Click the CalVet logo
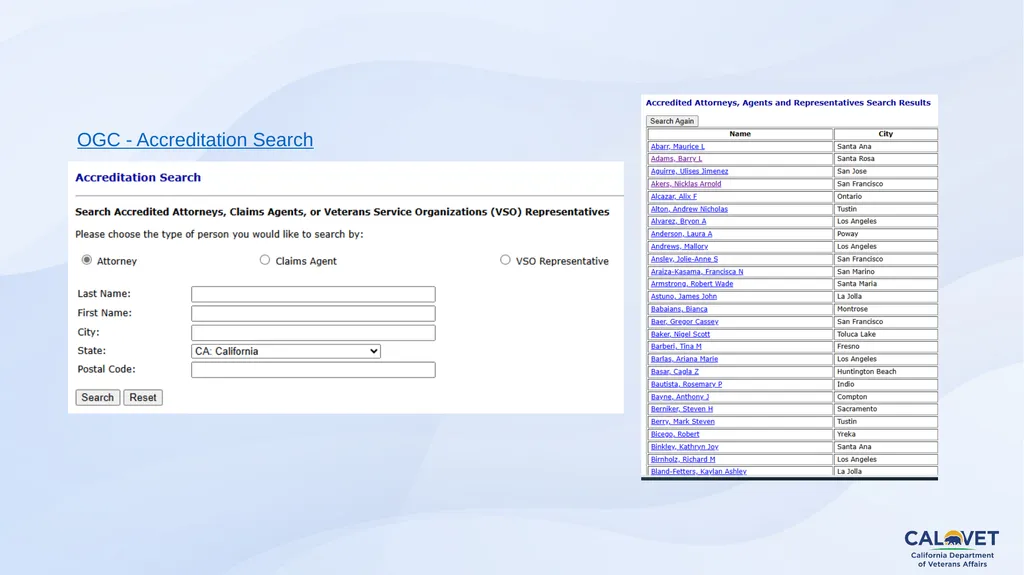The width and height of the screenshot is (1024, 575). [x=952, y=548]
